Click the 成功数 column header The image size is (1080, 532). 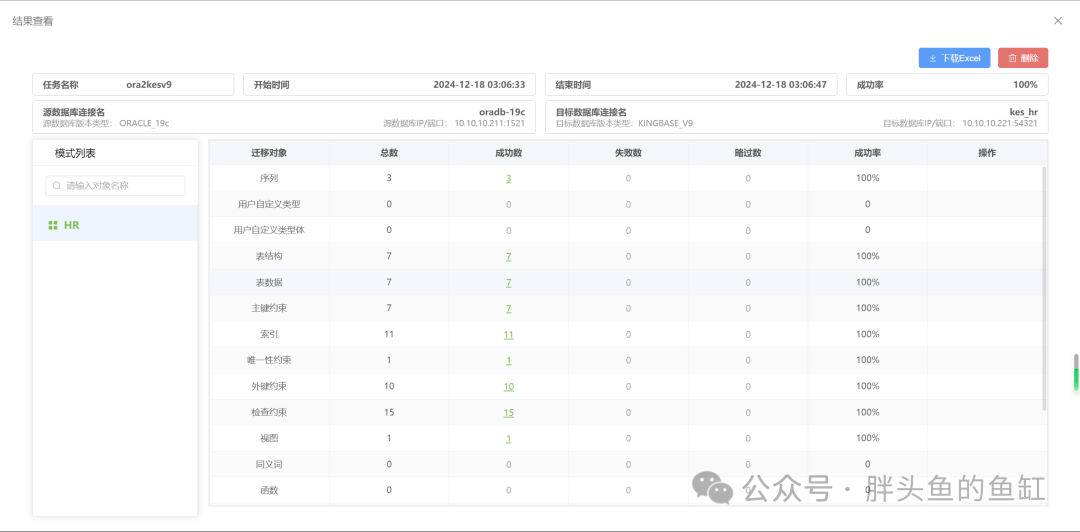click(508, 153)
